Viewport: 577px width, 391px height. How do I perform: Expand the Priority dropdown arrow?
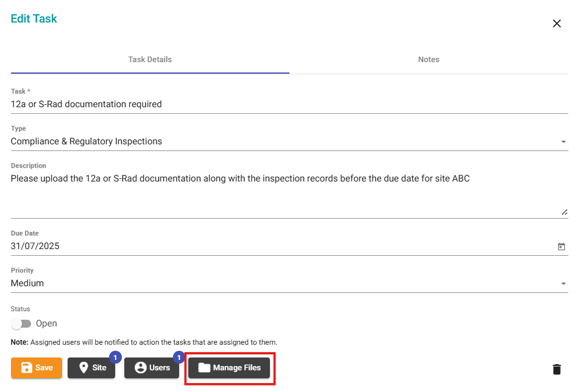563,284
